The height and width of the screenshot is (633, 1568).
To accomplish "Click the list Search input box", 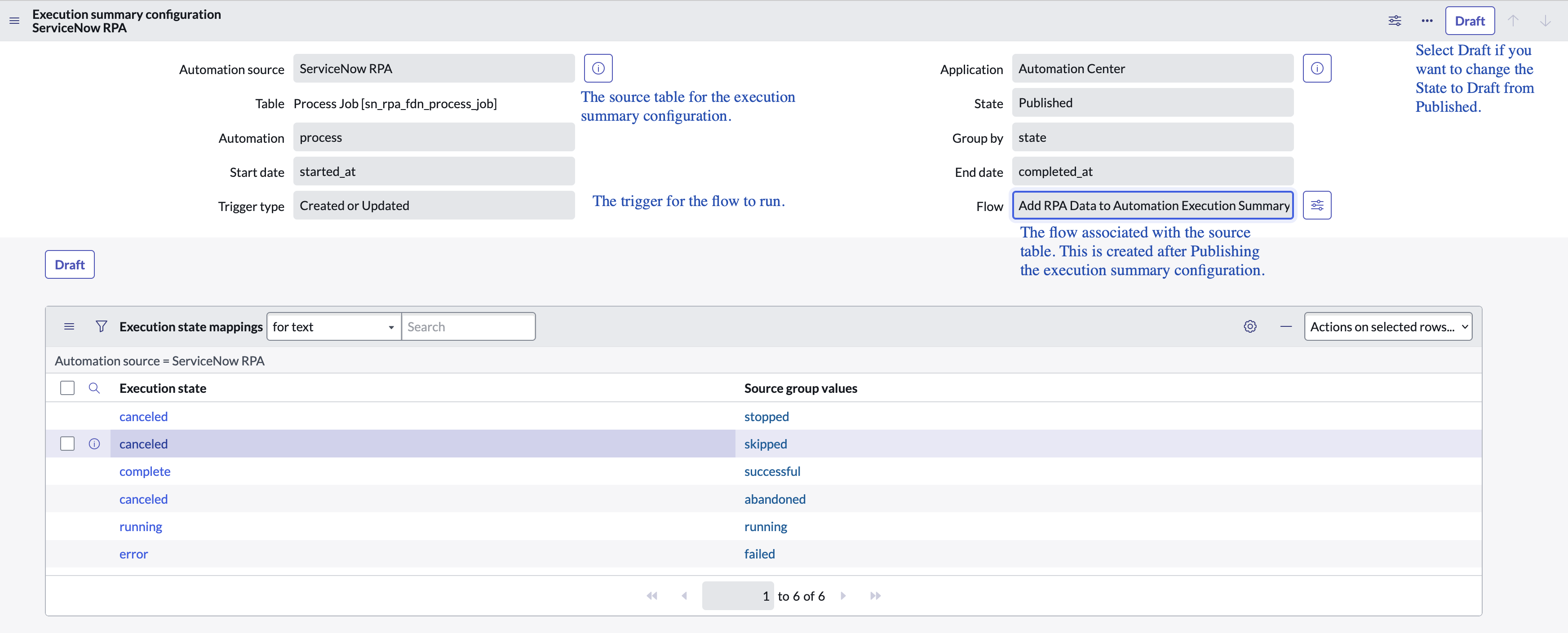I will coord(468,326).
